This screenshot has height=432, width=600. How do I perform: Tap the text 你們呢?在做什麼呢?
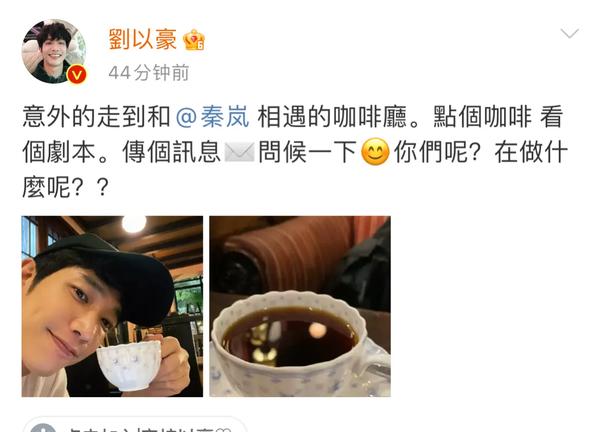[x=295, y=170]
